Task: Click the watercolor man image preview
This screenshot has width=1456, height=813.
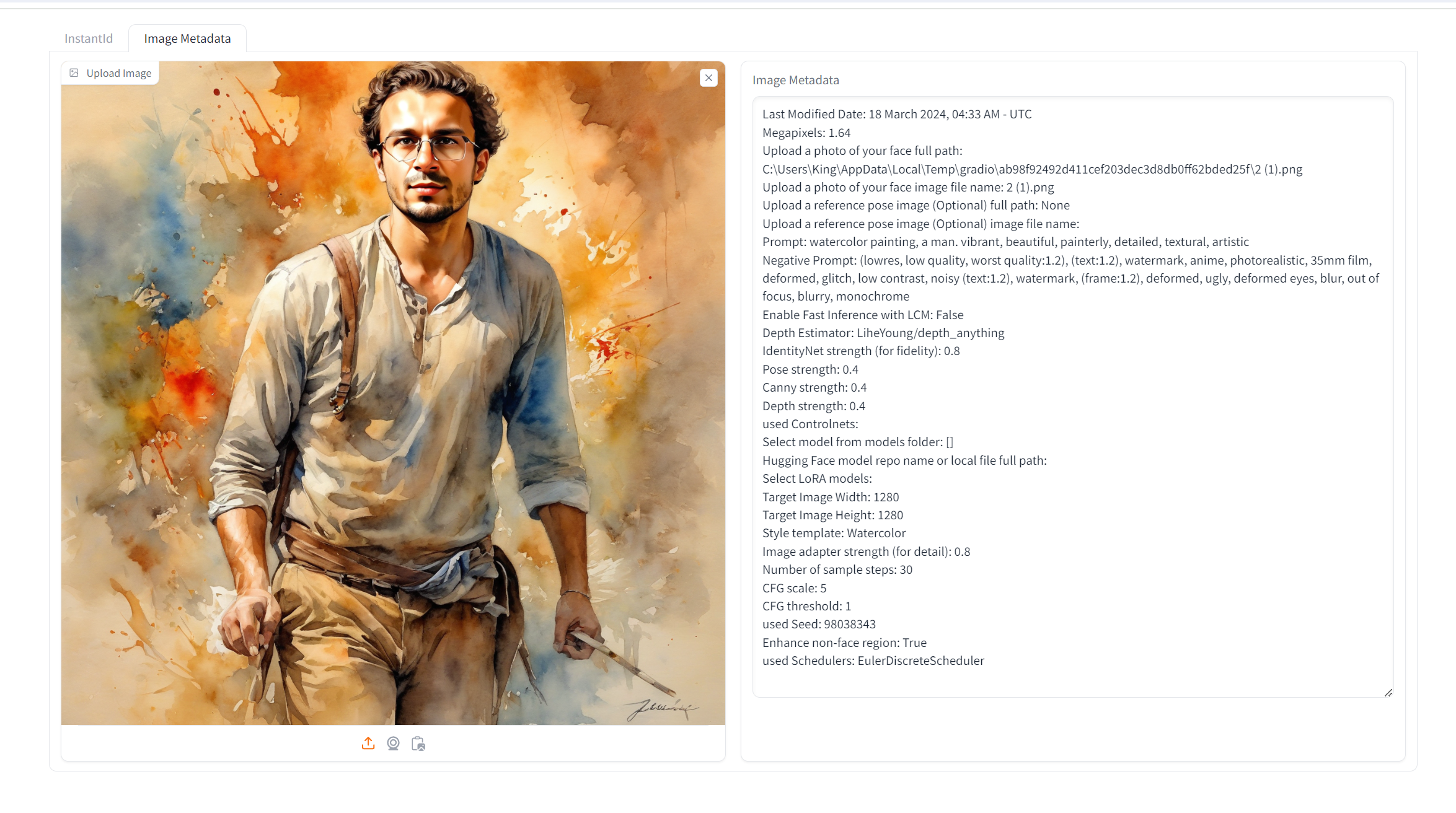Action: [x=393, y=393]
